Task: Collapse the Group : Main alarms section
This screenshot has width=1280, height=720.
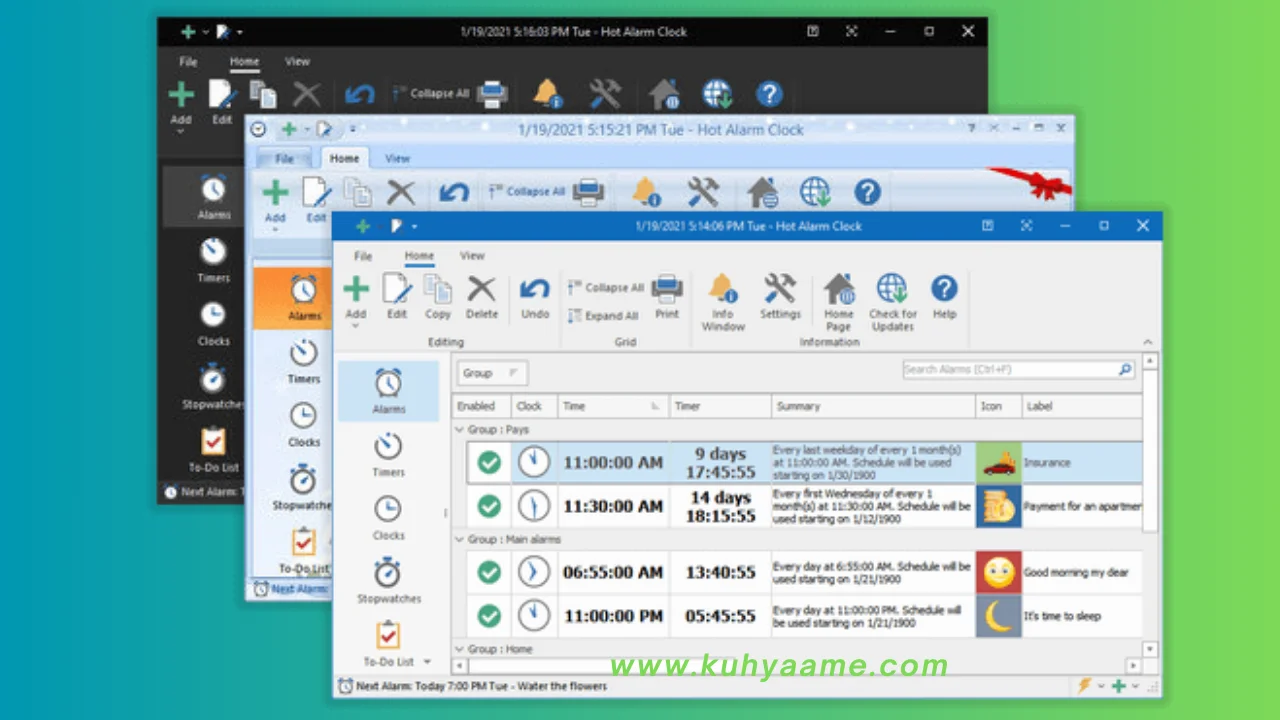Action: click(x=460, y=539)
